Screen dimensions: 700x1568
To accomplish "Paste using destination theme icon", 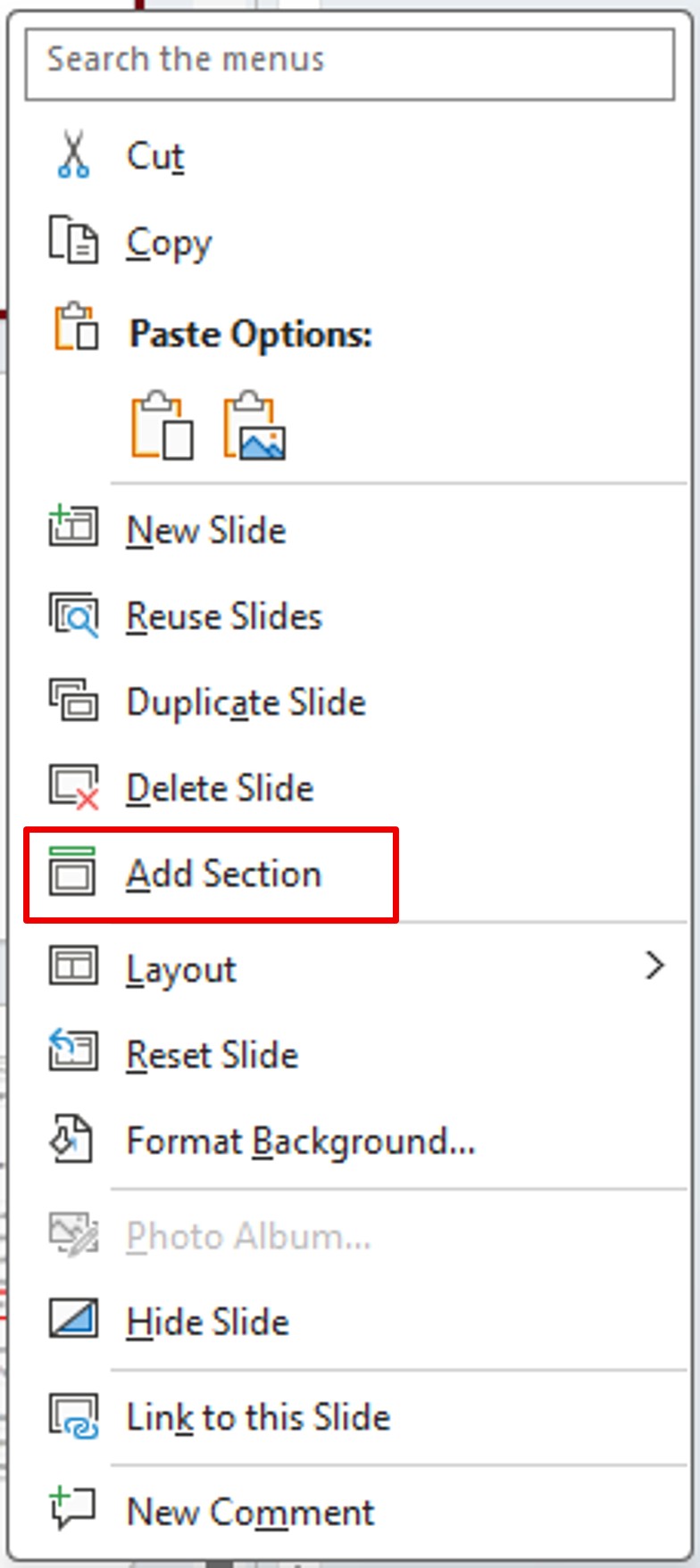I will (x=162, y=426).
